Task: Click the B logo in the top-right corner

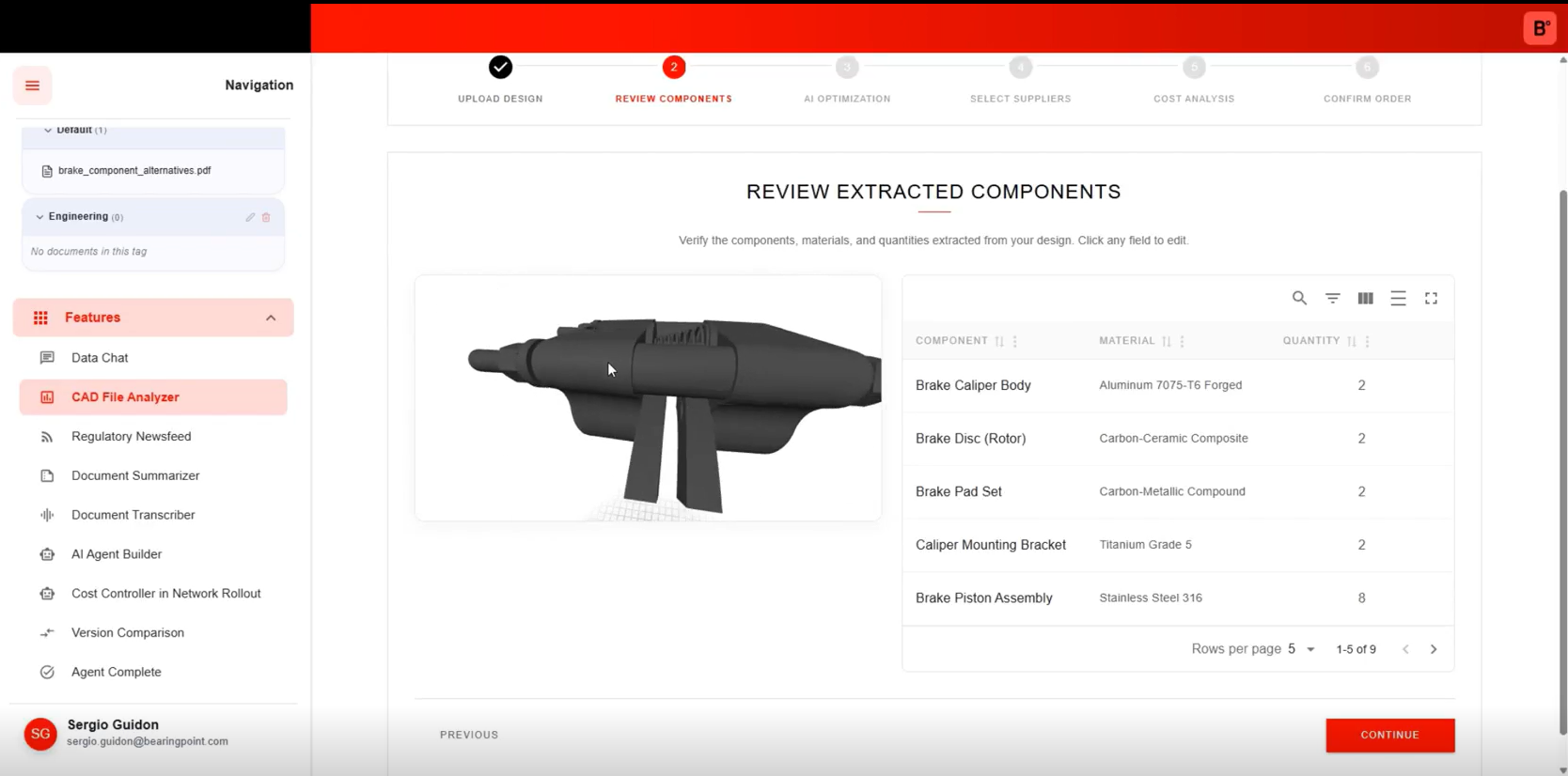Action: (x=1540, y=28)
